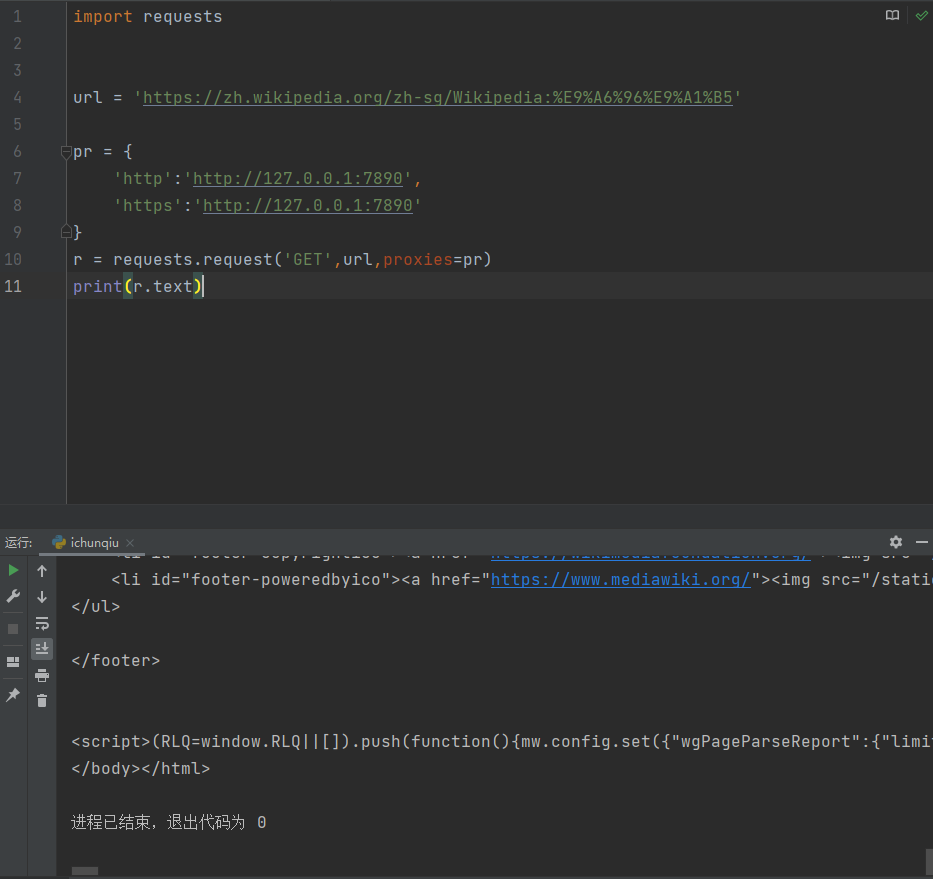Stop the running process square icon
The height and width of the screenshot is (879, 933).
pos(13,629)
